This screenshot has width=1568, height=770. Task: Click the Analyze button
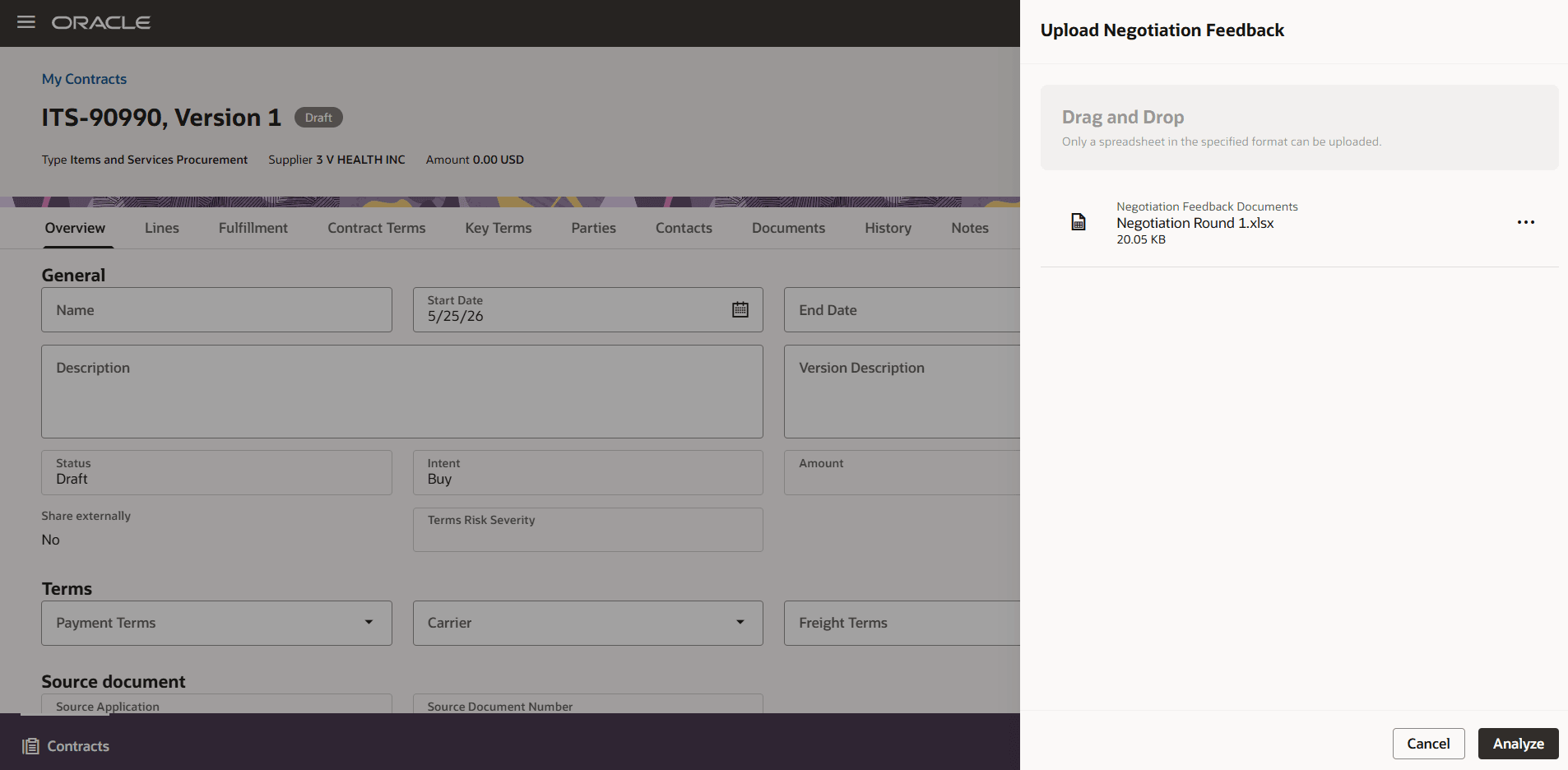[1518, 744]
